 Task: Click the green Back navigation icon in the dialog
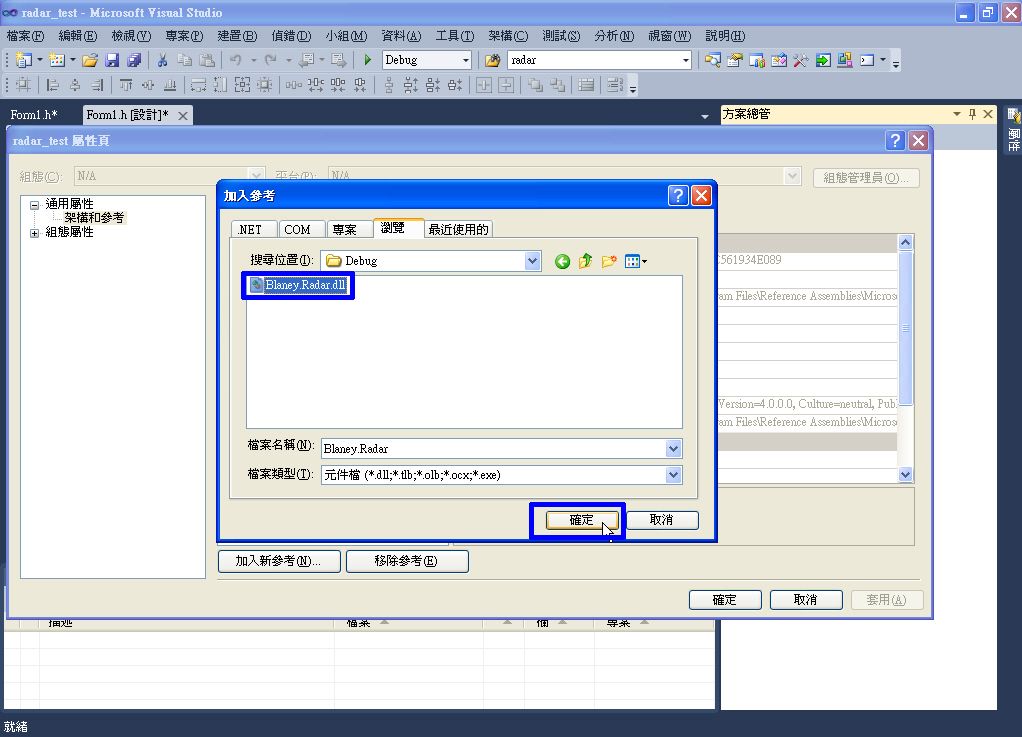[560, 260]
